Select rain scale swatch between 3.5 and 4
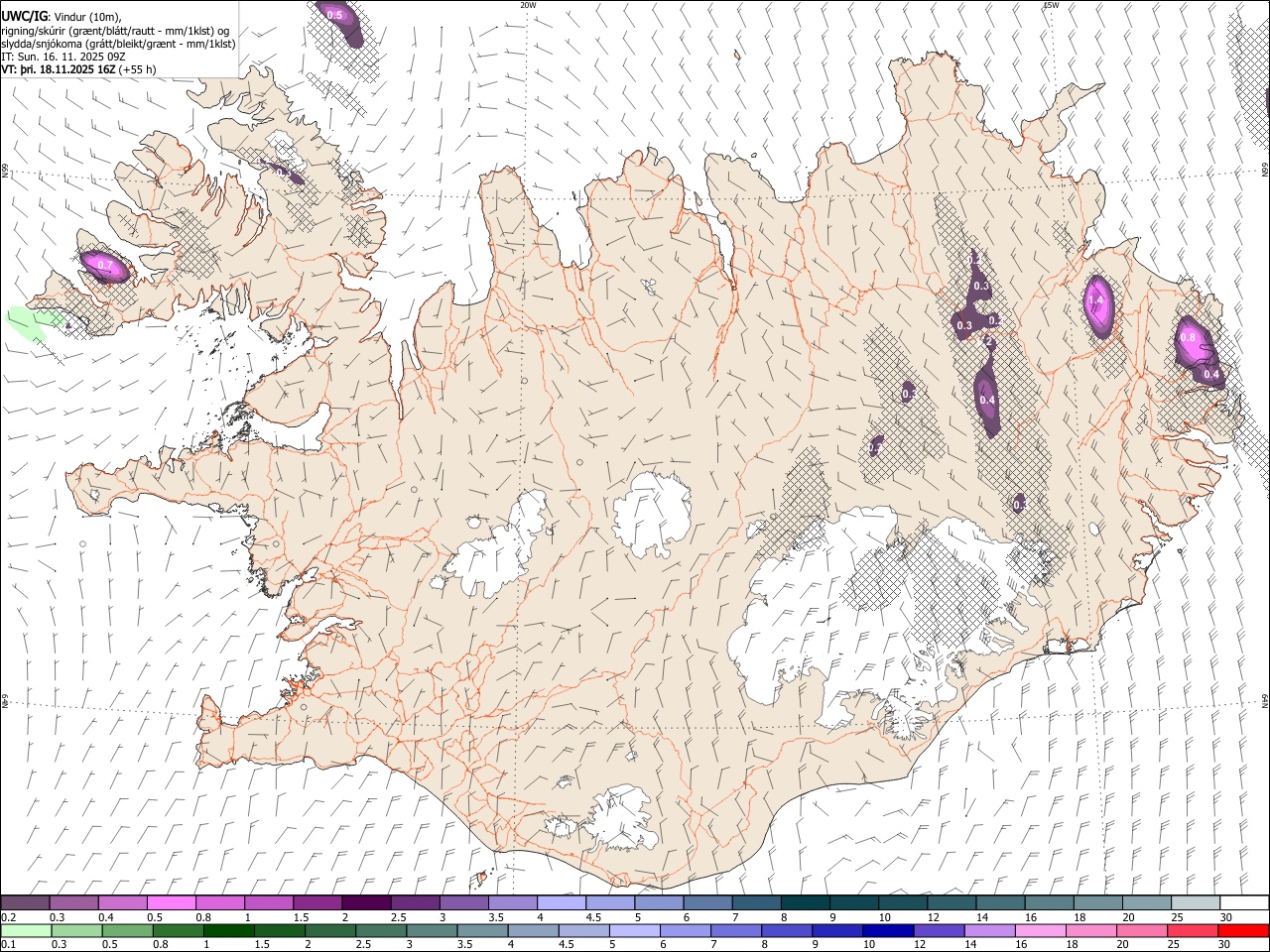 click(482, 930)
